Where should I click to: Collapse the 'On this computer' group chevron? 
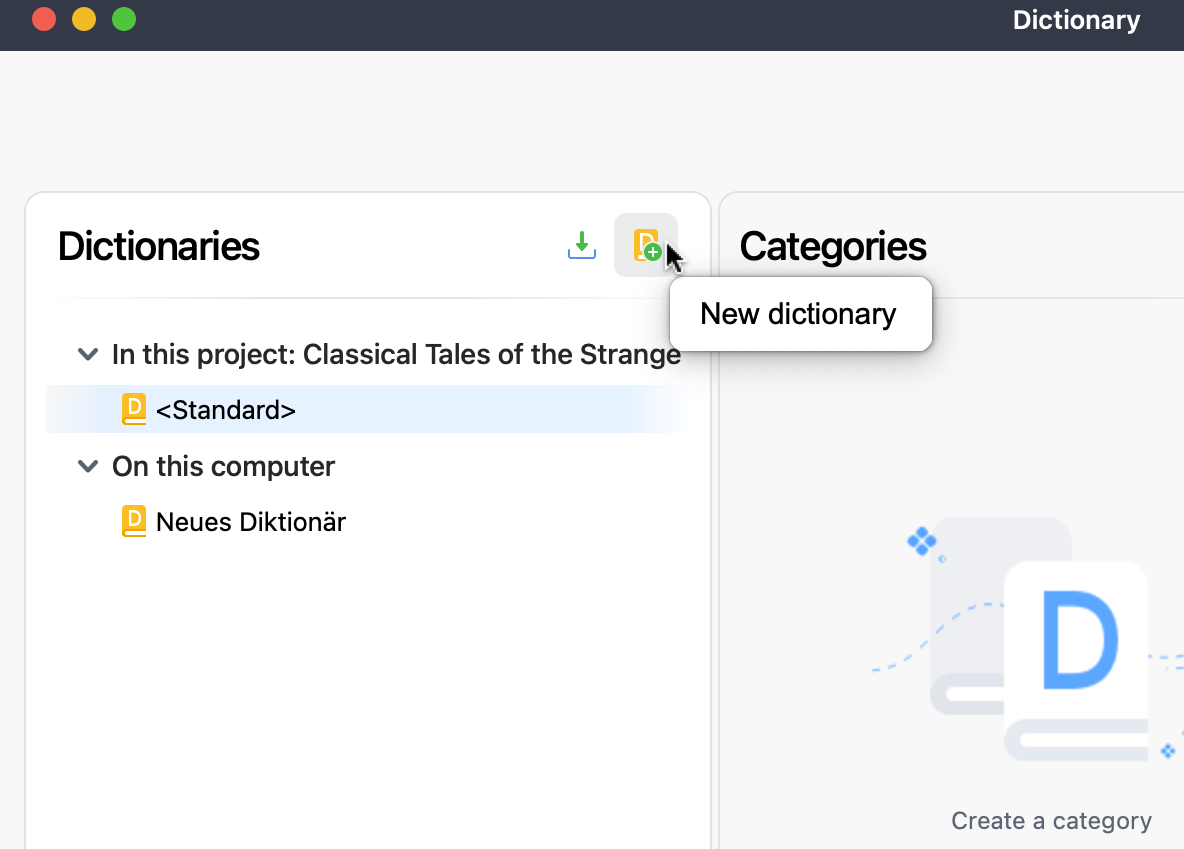(88, 466)
